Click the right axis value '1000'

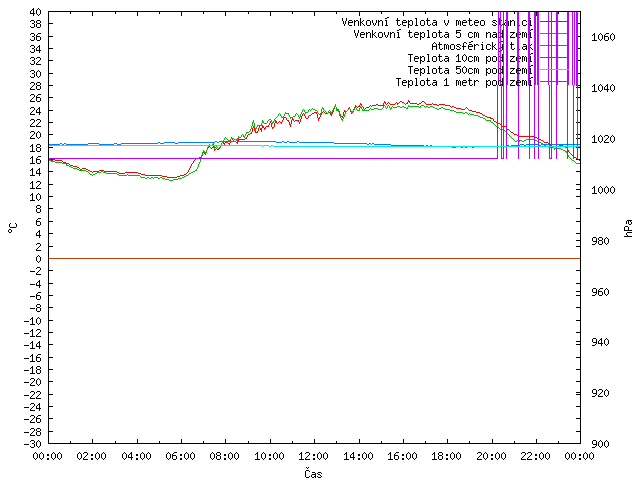point(603,190)
